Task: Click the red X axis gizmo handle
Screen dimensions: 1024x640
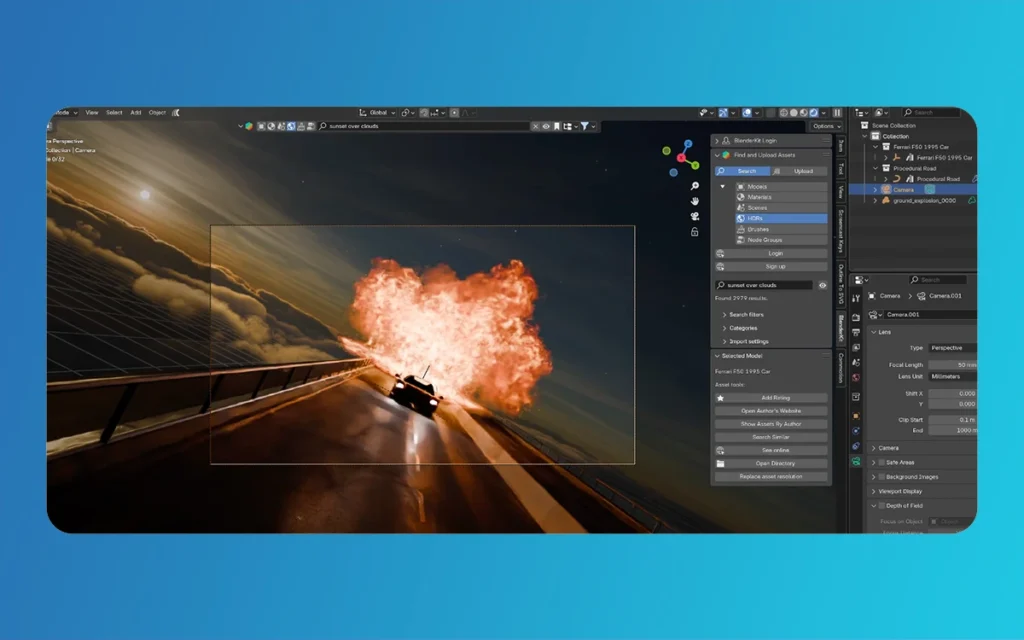Action: [681, 157]
